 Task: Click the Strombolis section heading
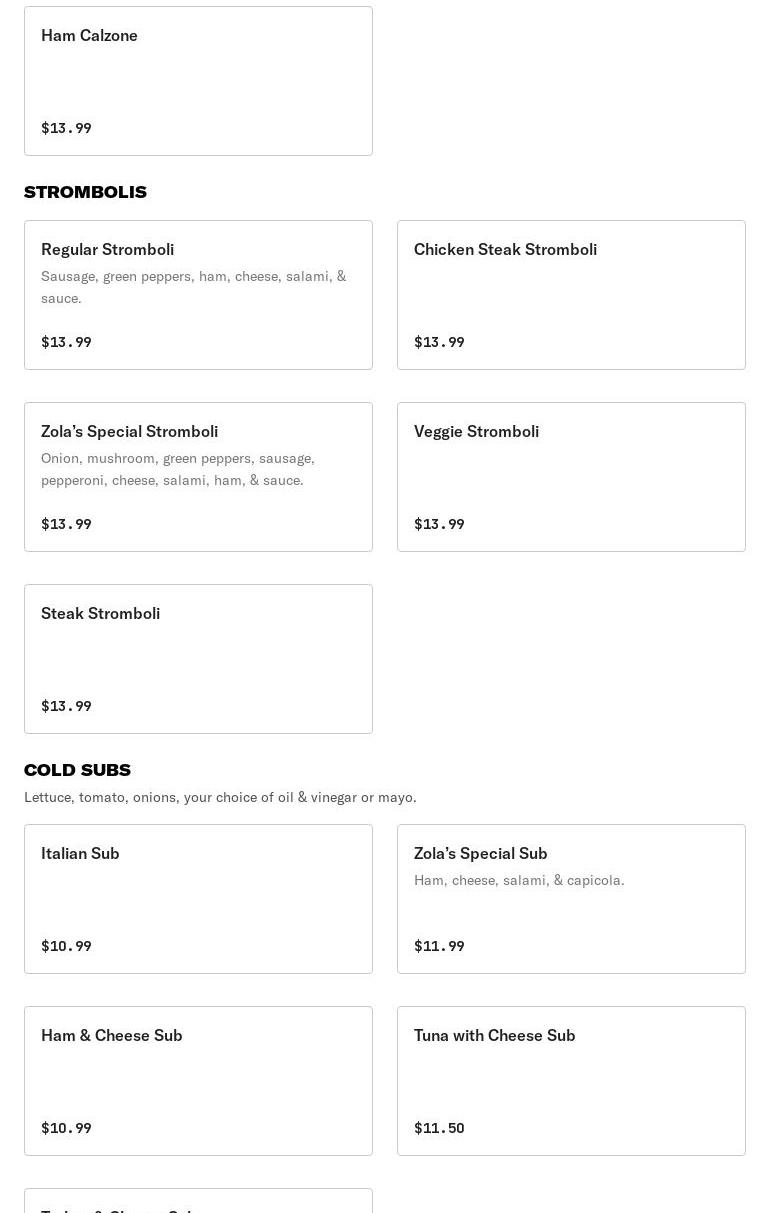click(85, 192)
